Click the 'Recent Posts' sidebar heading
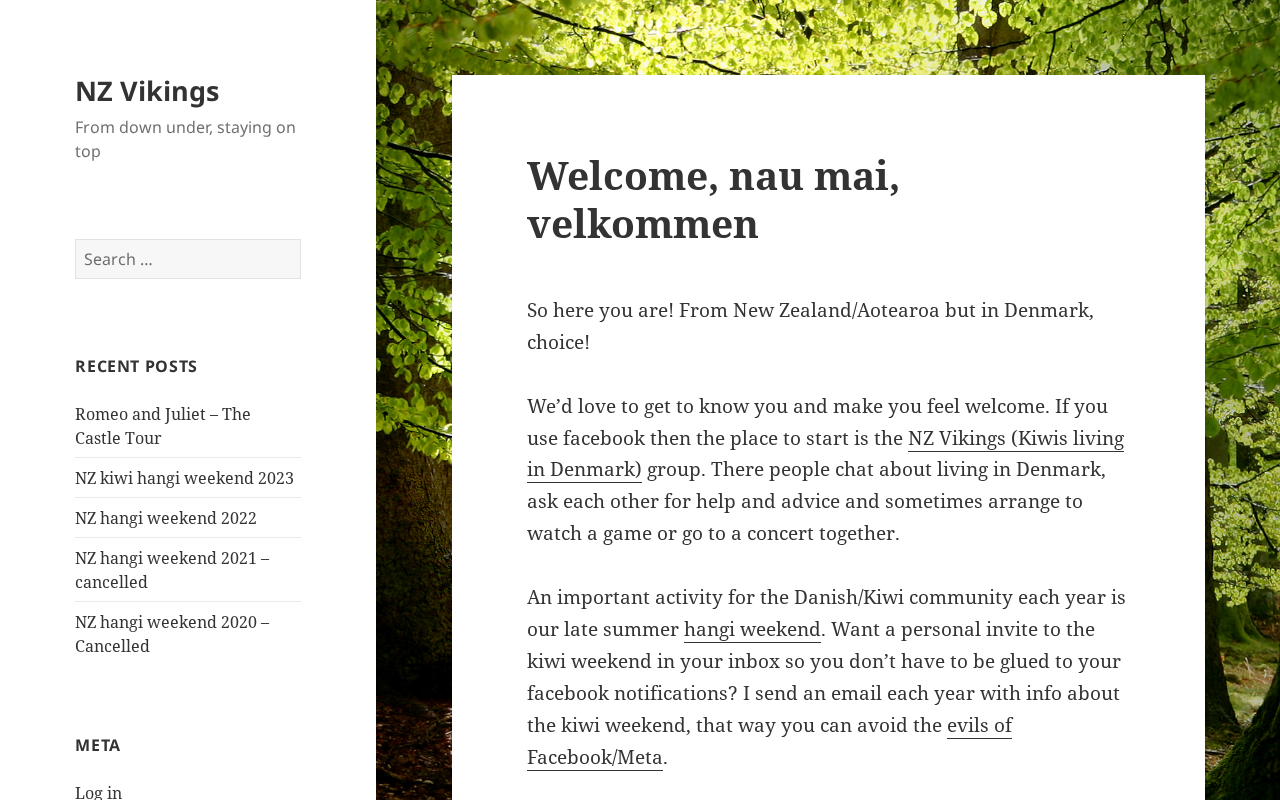Screen dimensions: 1280x800 click(x=136, y=366)
